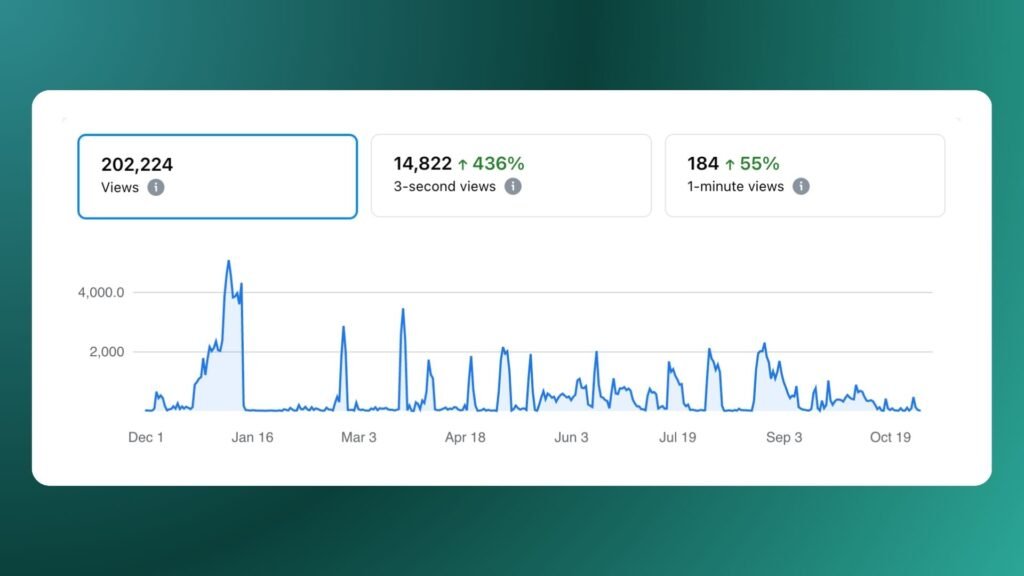The image size is (1024, 576).
Task: Click the Oct 19 date label
Action: coord(890,437)
